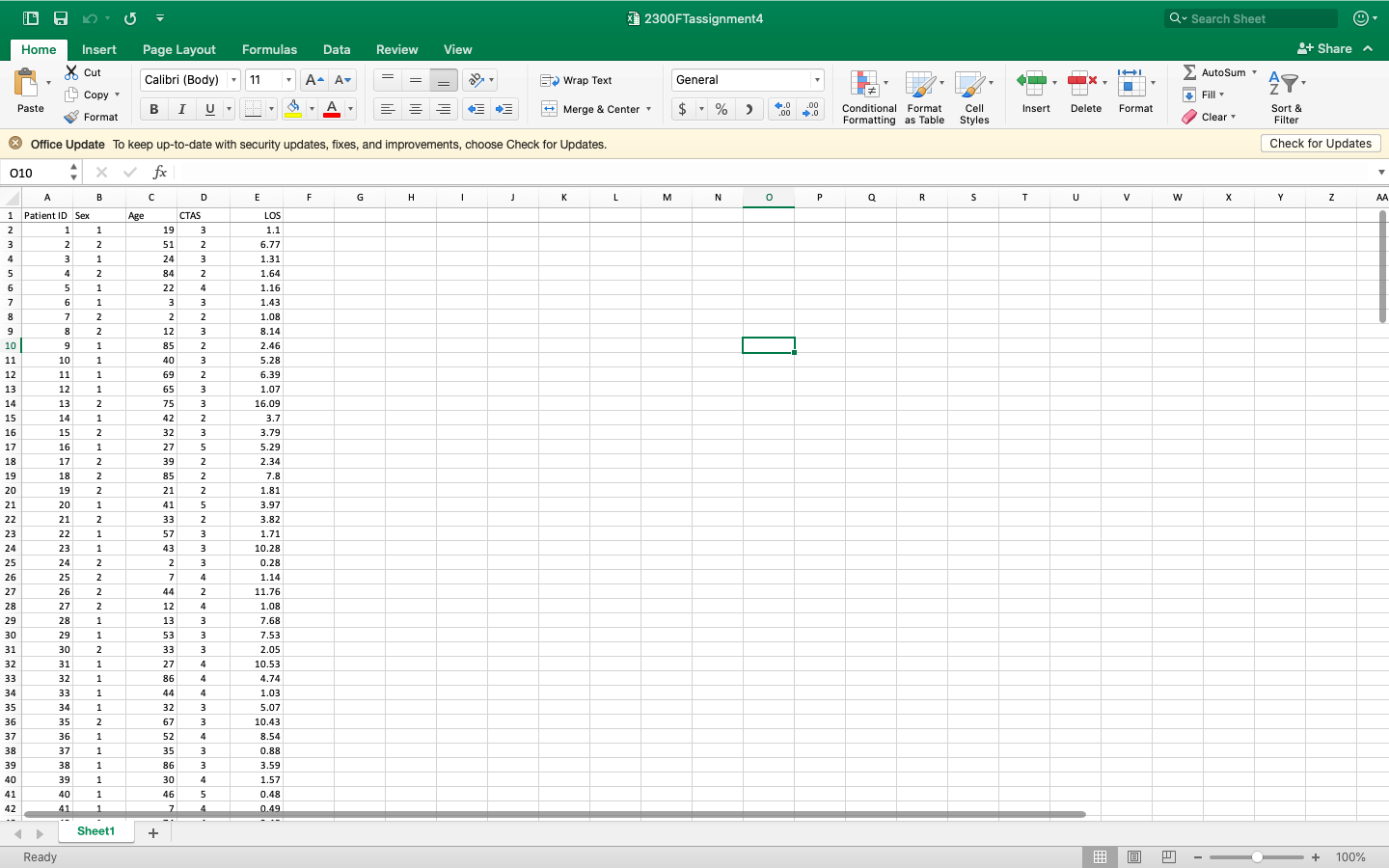Switch to Page Layout view in status bar
The width and height of the screenshot is (1389, 868).
click(x=1134, y=856)
